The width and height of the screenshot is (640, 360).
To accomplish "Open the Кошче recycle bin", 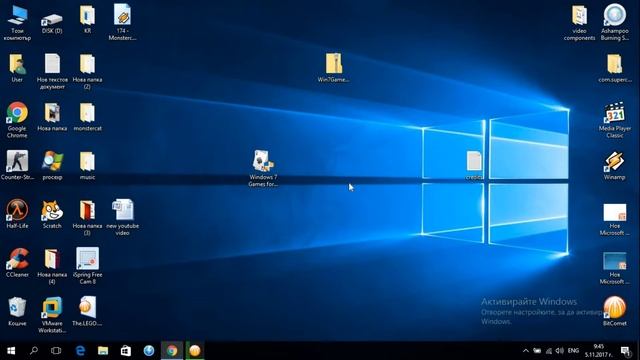I will coord(17,311).
